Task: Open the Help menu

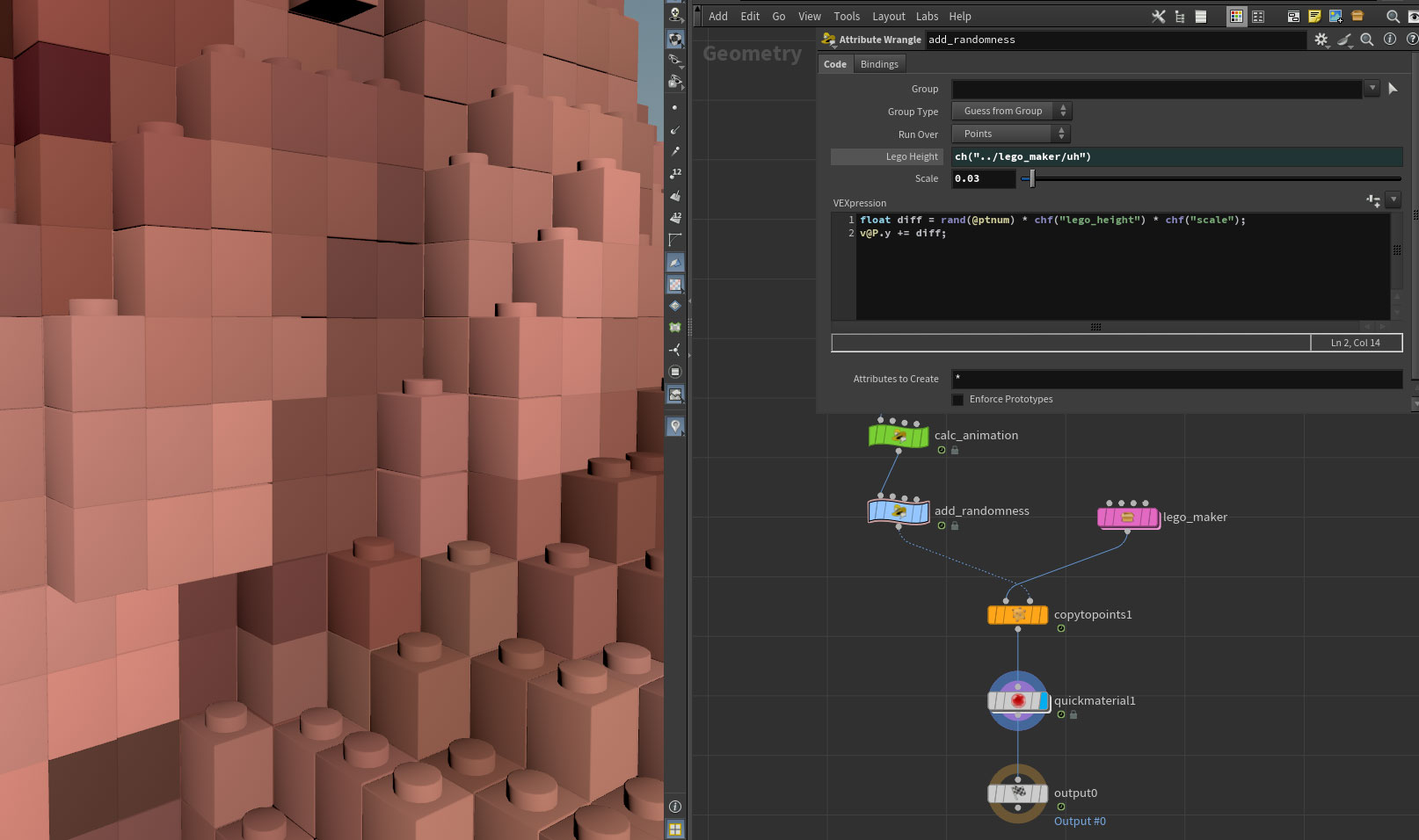Action: coord(960,16)
